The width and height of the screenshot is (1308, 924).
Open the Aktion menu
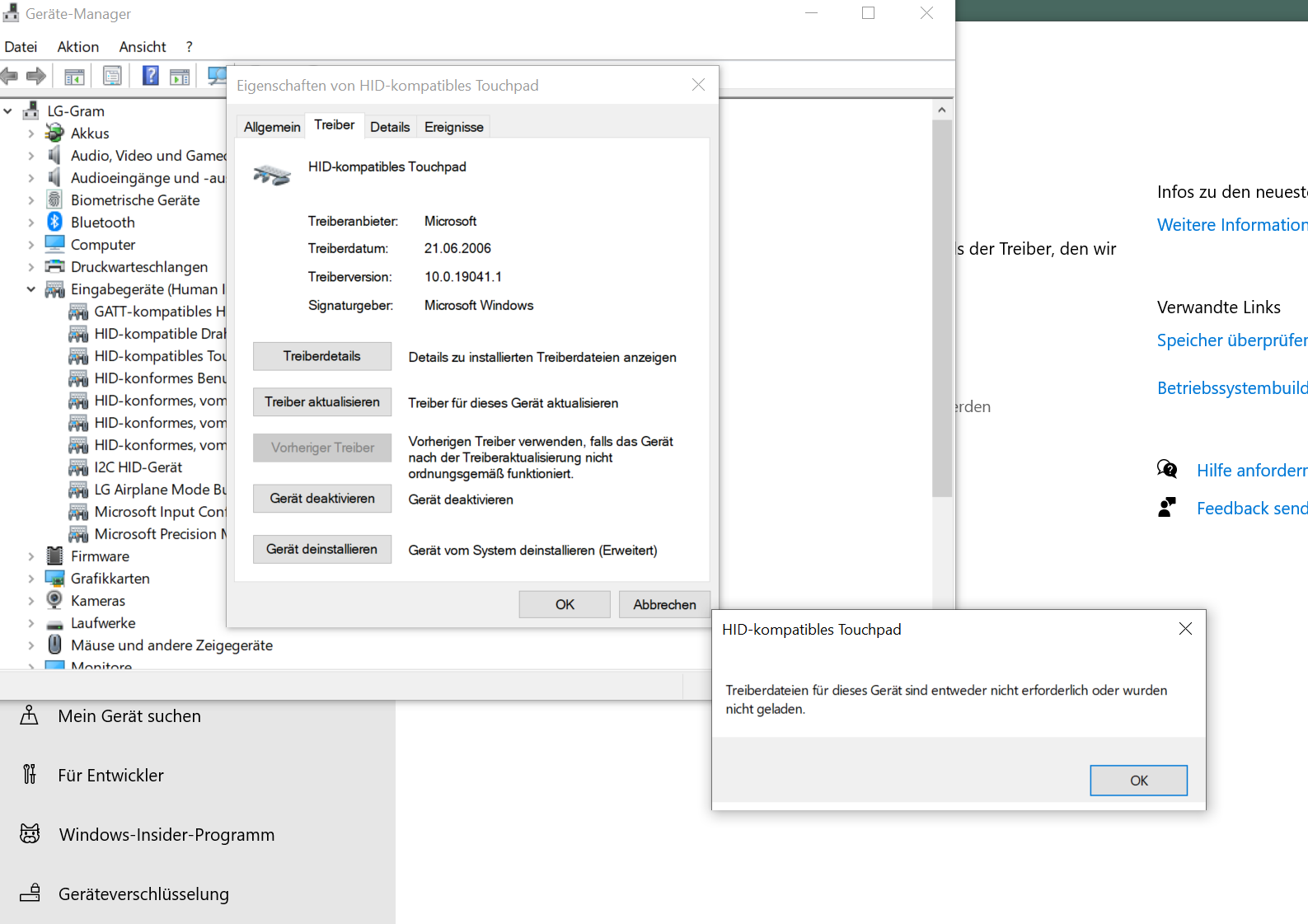(78, 47)
